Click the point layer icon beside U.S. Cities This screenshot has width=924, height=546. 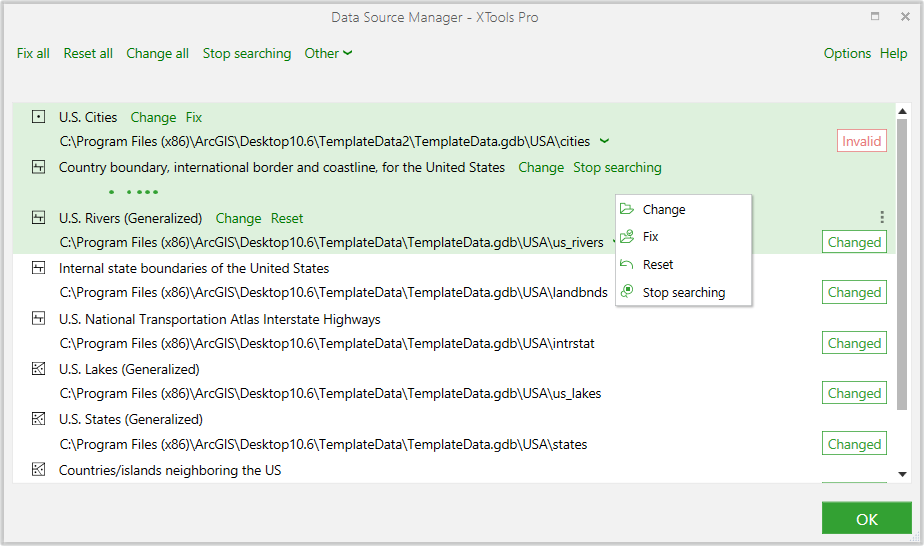click(38, 117)
